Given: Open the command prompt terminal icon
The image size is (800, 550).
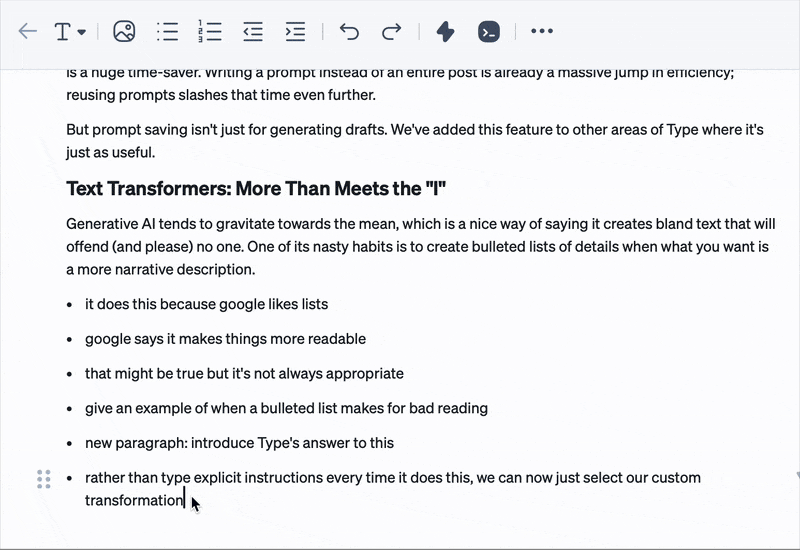Looking at the screenshot, I should (489, 31).
